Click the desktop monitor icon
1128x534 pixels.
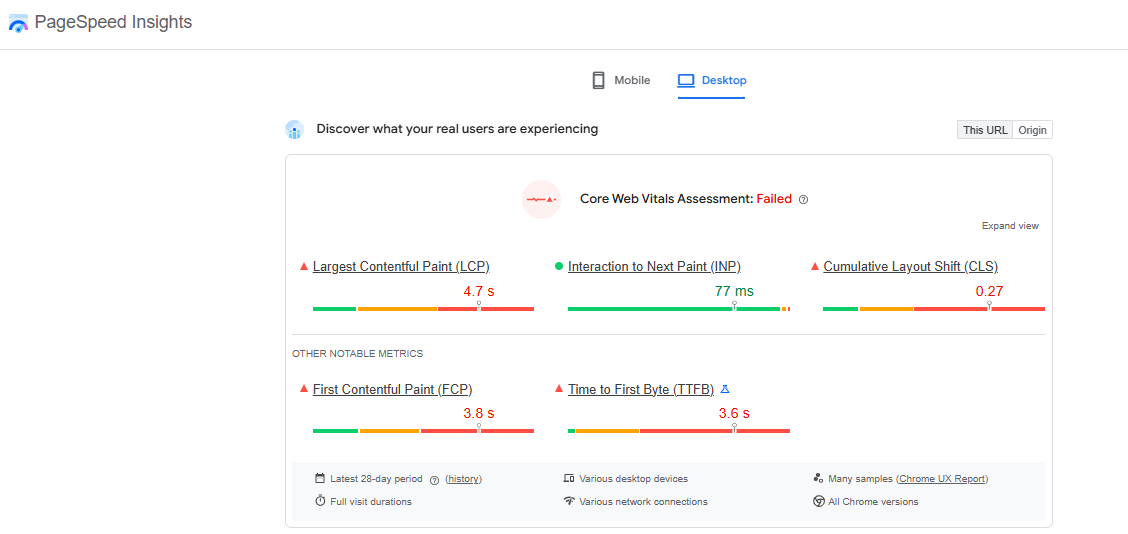(685, 80)
